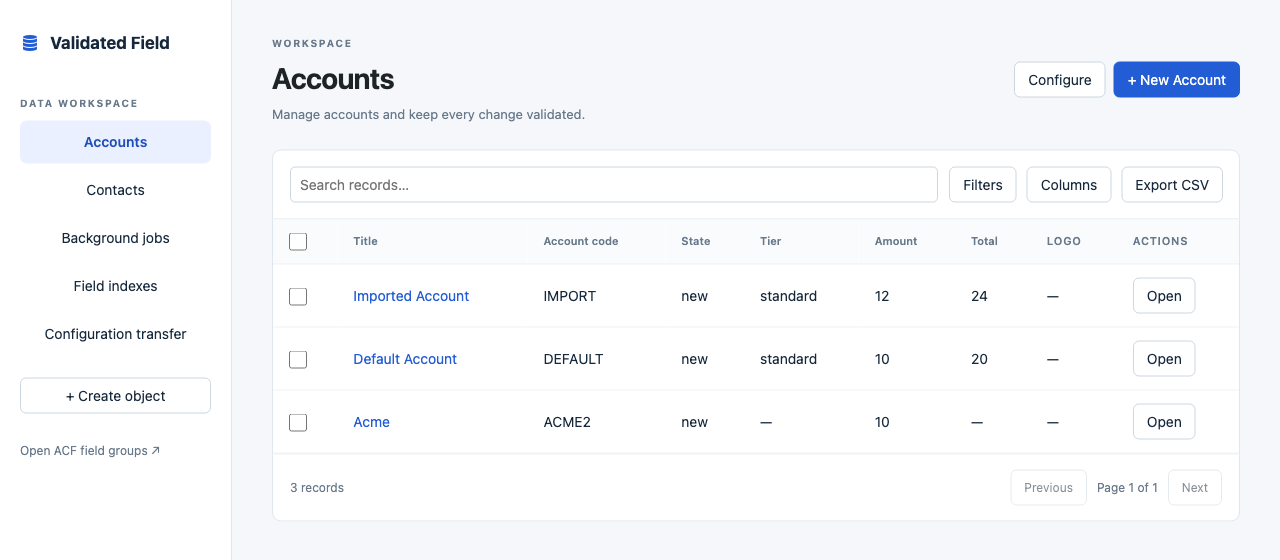Viewport: 1280px width, 560px height.
Task: Click Open button for Acme
Action: 1163,422
